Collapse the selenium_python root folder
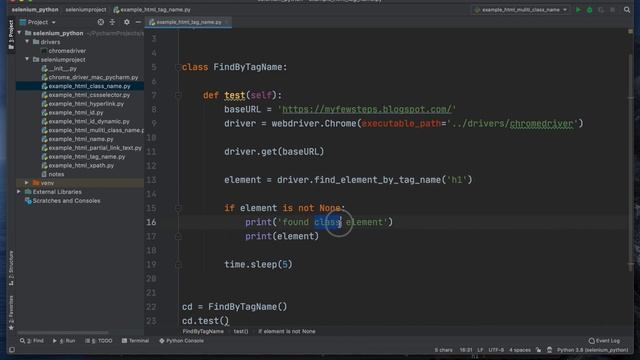 [19, 33]
